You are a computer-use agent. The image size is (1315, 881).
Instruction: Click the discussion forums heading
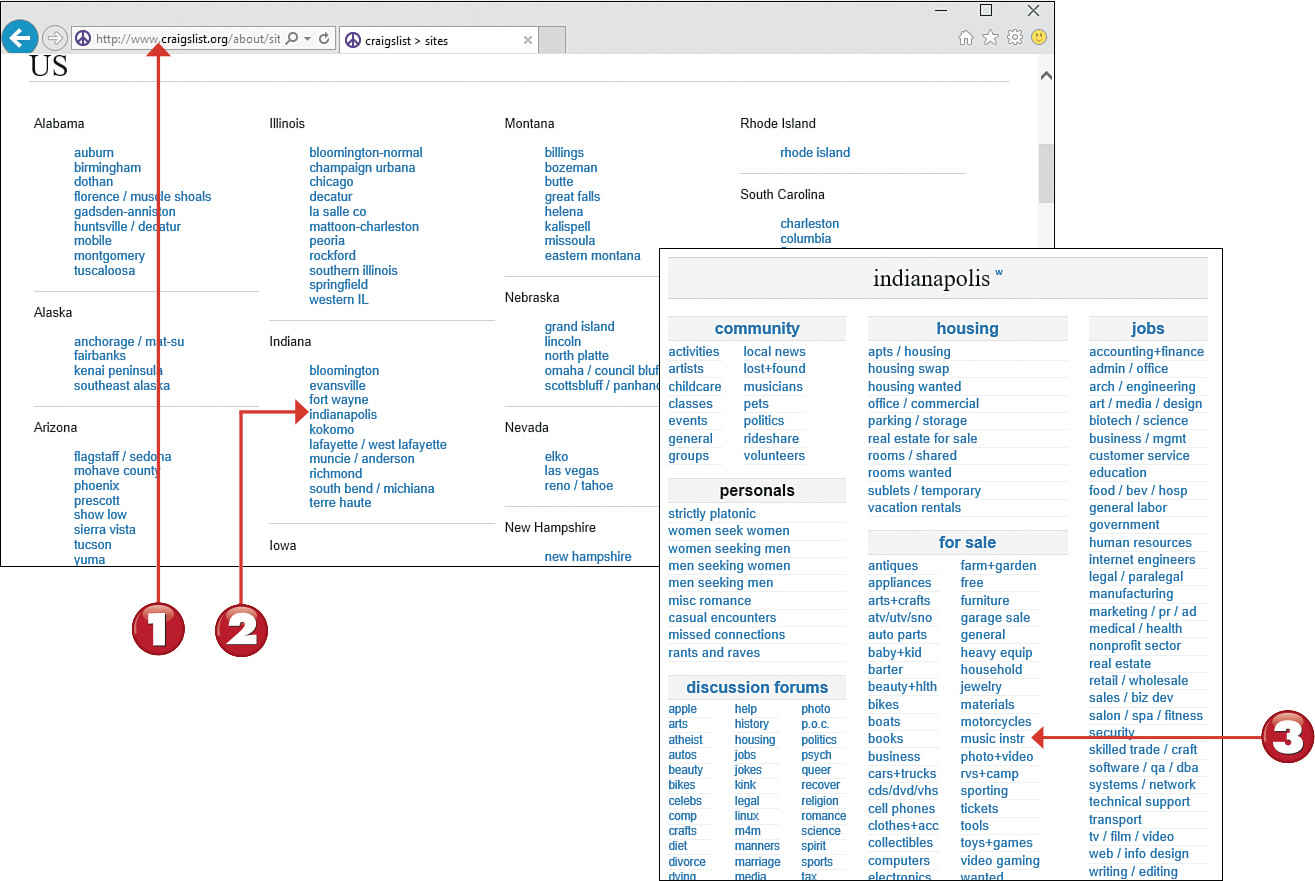757,688
